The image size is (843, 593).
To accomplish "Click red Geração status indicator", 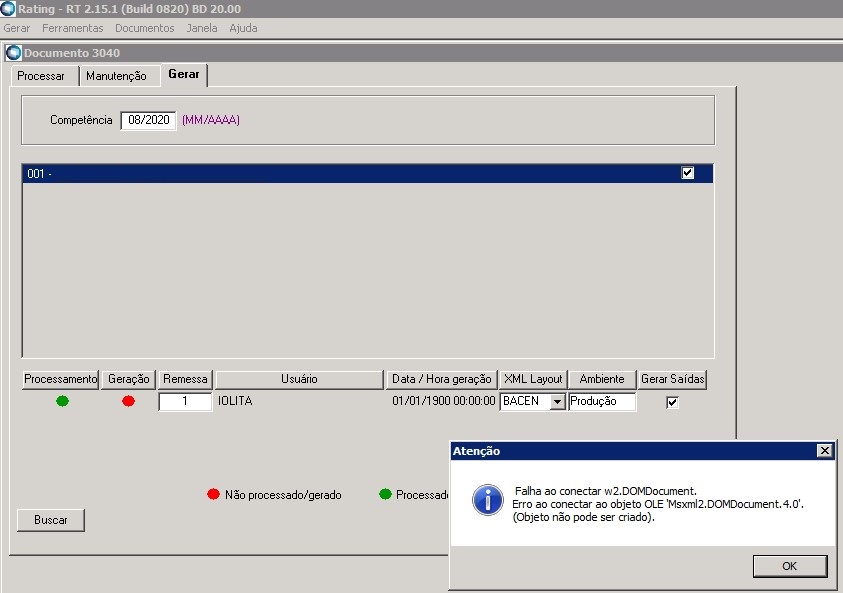I will [128, 401].
